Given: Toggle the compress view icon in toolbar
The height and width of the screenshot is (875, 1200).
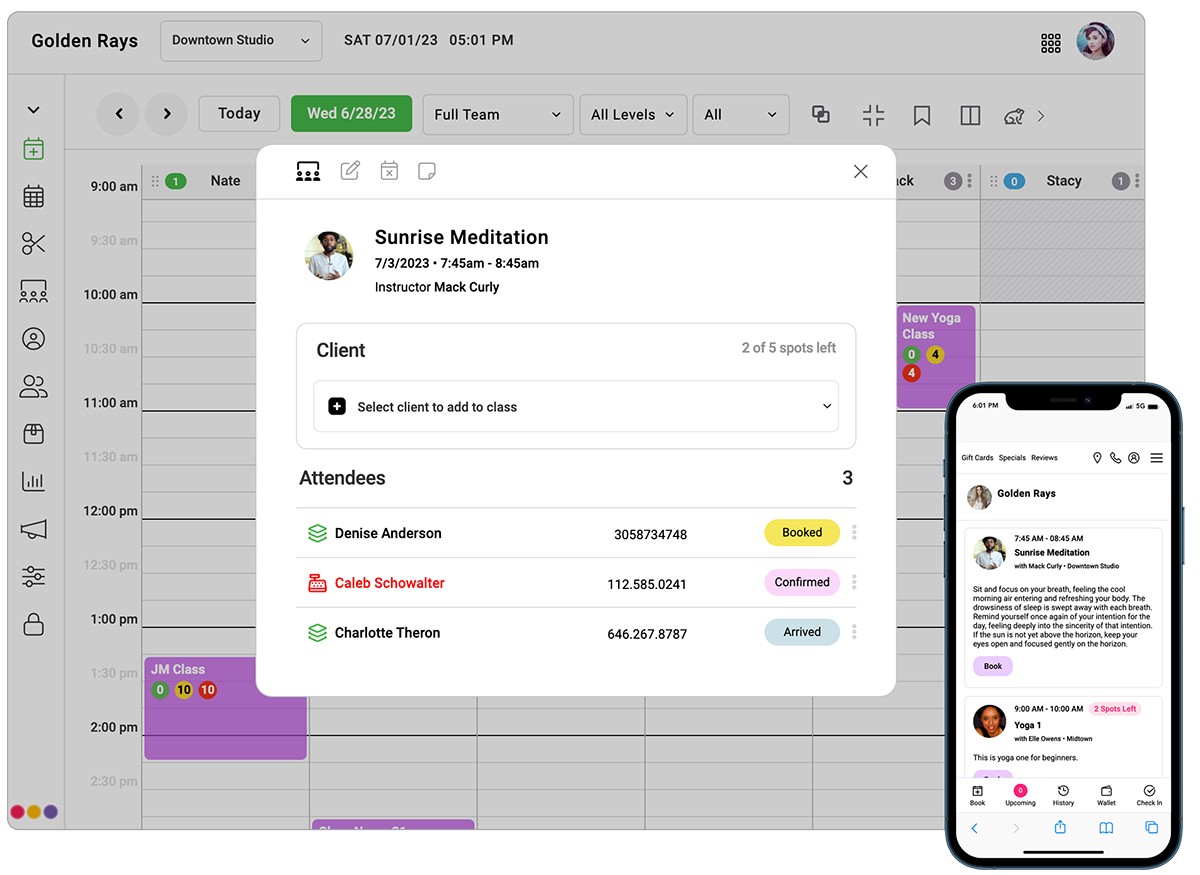Looking at the screenshot, I should click(x=874, y=115).
